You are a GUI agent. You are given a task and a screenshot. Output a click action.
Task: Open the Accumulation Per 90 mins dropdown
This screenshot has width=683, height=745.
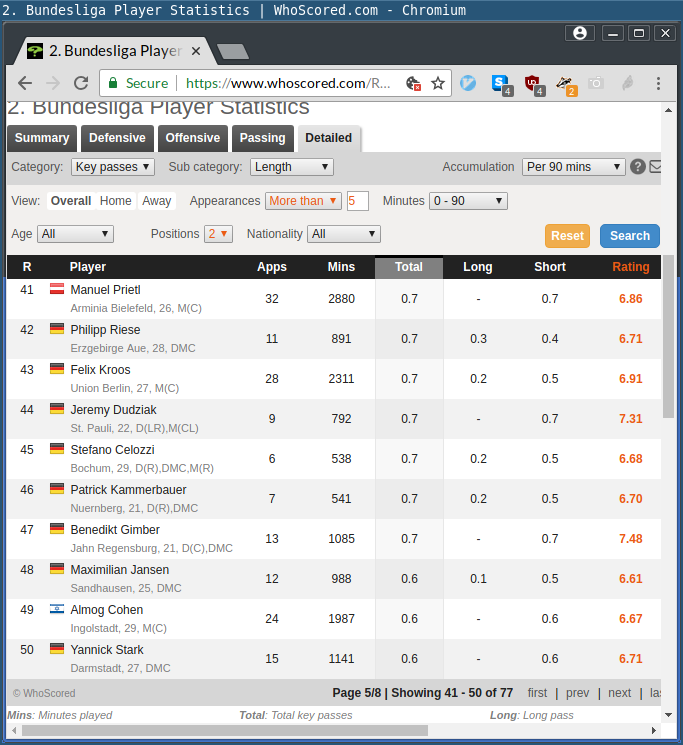(x=573, y=167)
